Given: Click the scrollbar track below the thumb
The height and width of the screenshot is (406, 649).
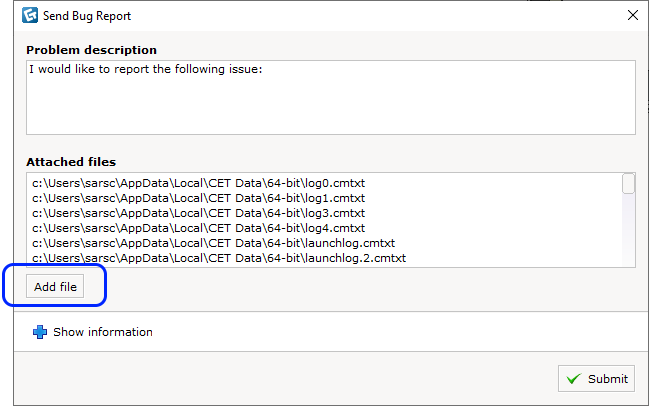Looking at the screenshot, I should [x=628, y=230].
